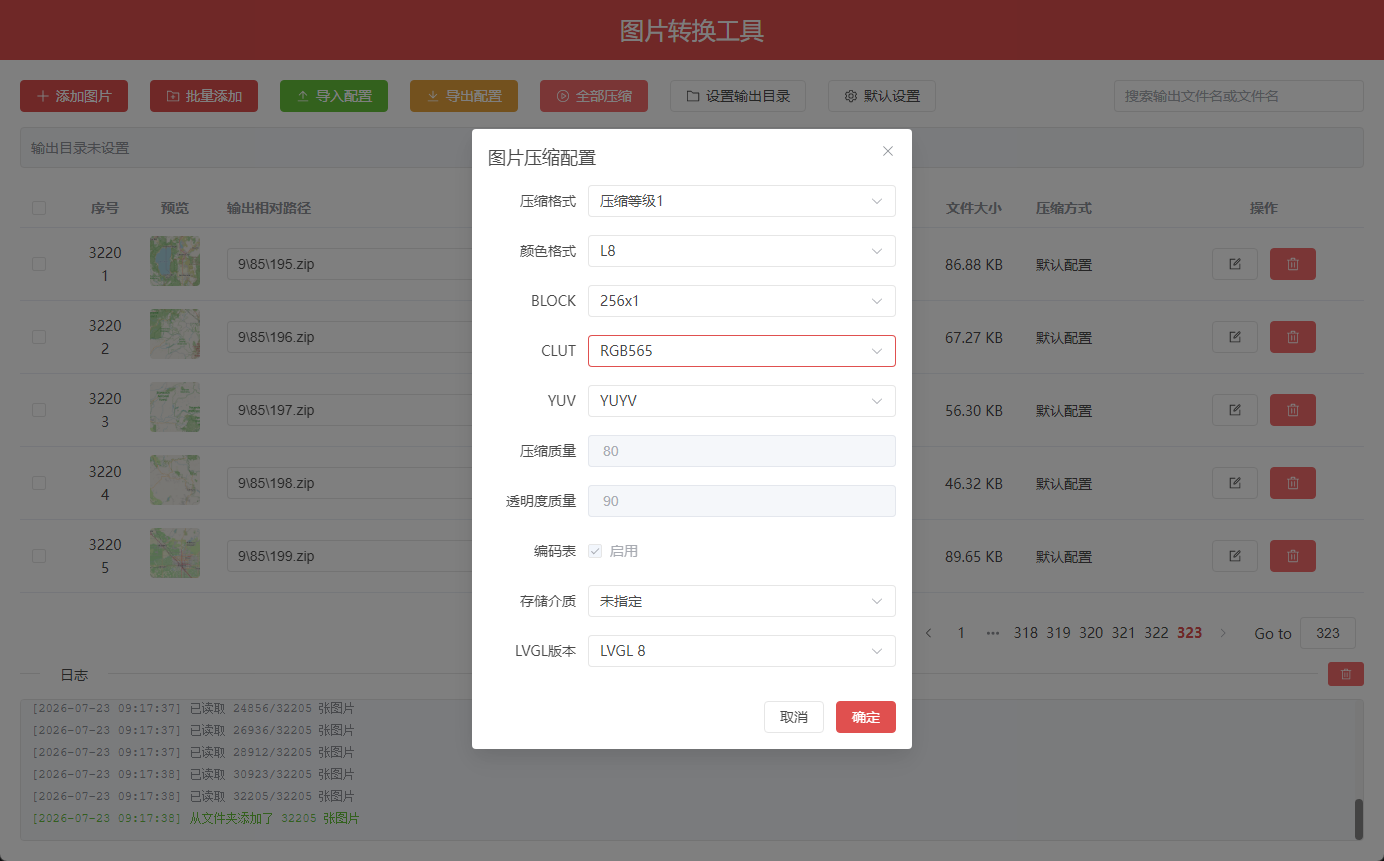1384x861 pixels.
Task: Toggle the 编码表 启用 checkbox
Action: (x=595, y=551)
